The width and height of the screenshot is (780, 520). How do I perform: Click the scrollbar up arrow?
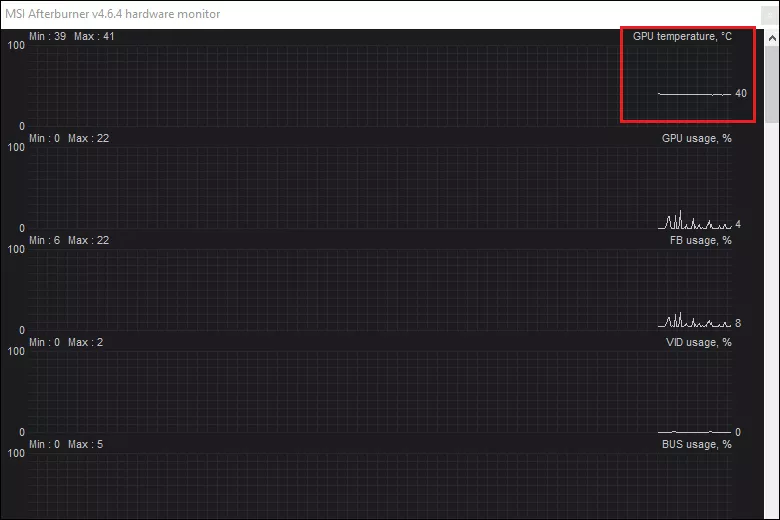click(x=772, y=38)
